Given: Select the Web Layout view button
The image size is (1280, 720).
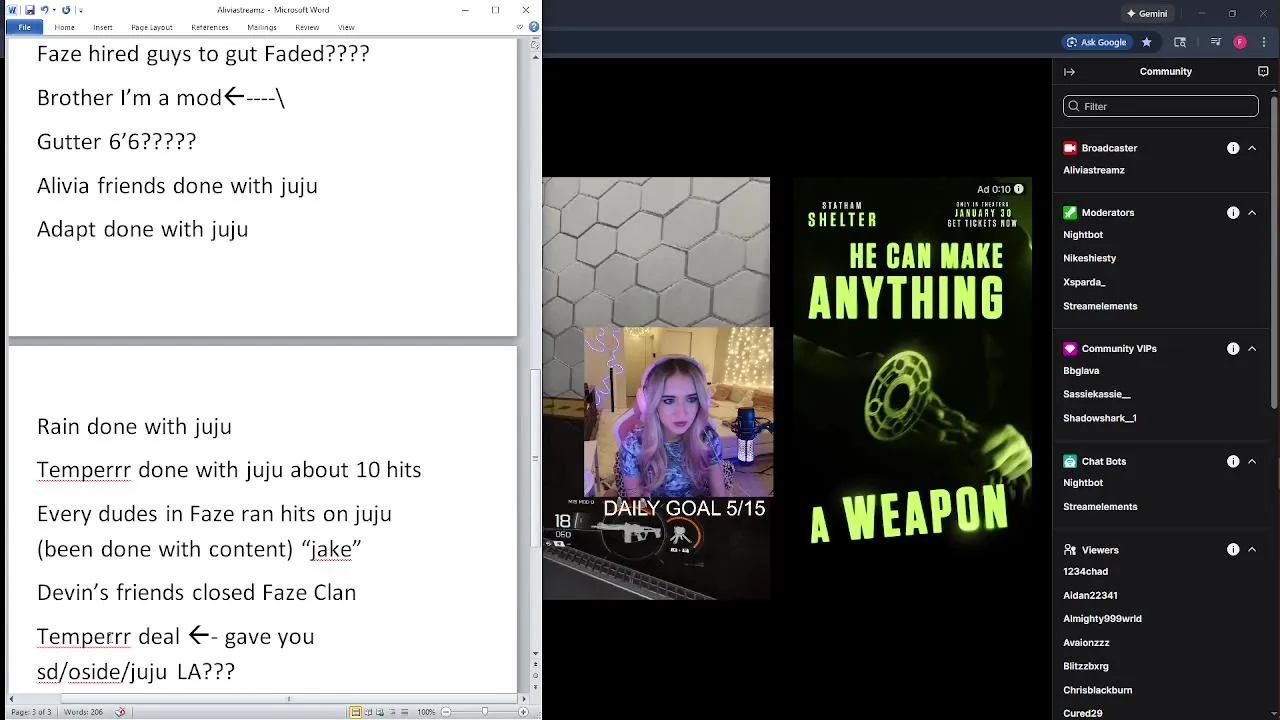Looking at the screenshot, I should (381, 712).
